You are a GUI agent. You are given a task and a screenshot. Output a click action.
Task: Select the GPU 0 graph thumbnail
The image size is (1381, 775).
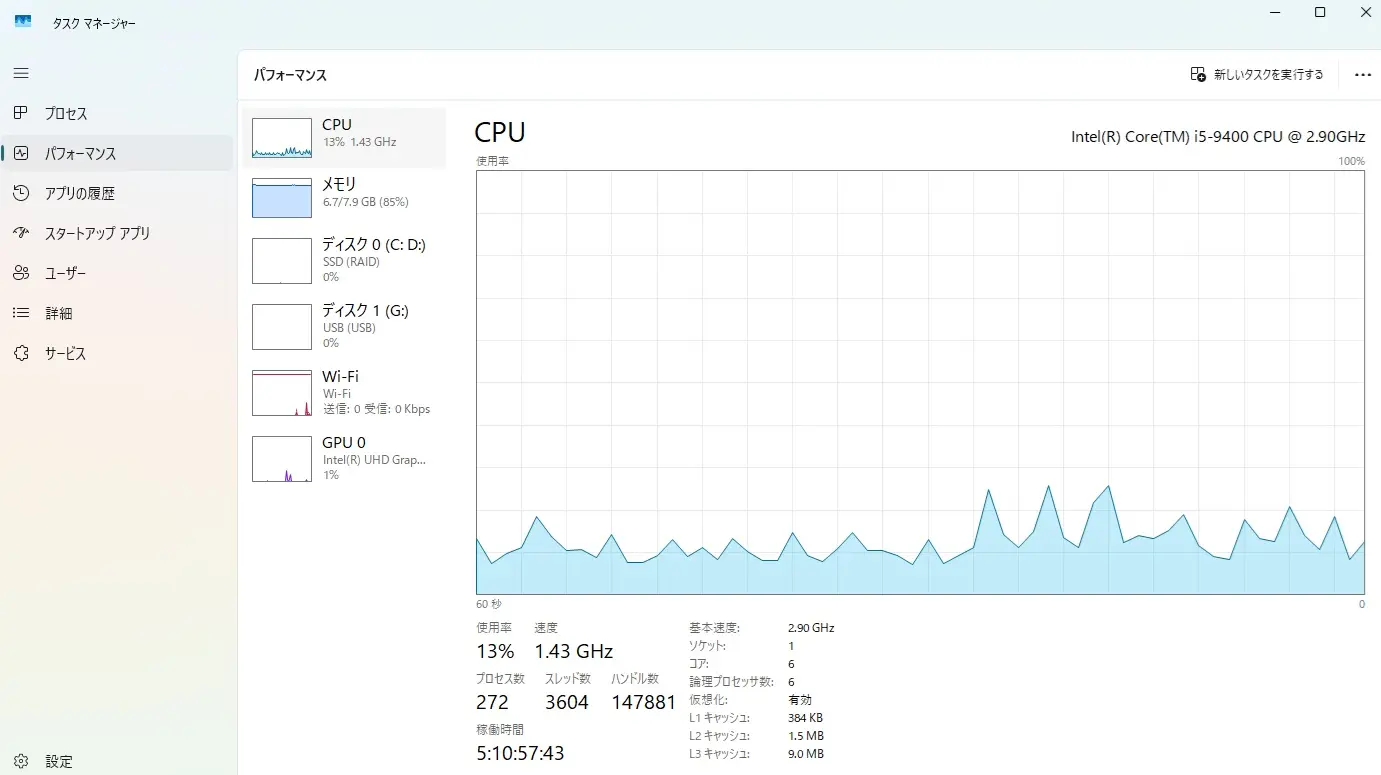(282, 459)
